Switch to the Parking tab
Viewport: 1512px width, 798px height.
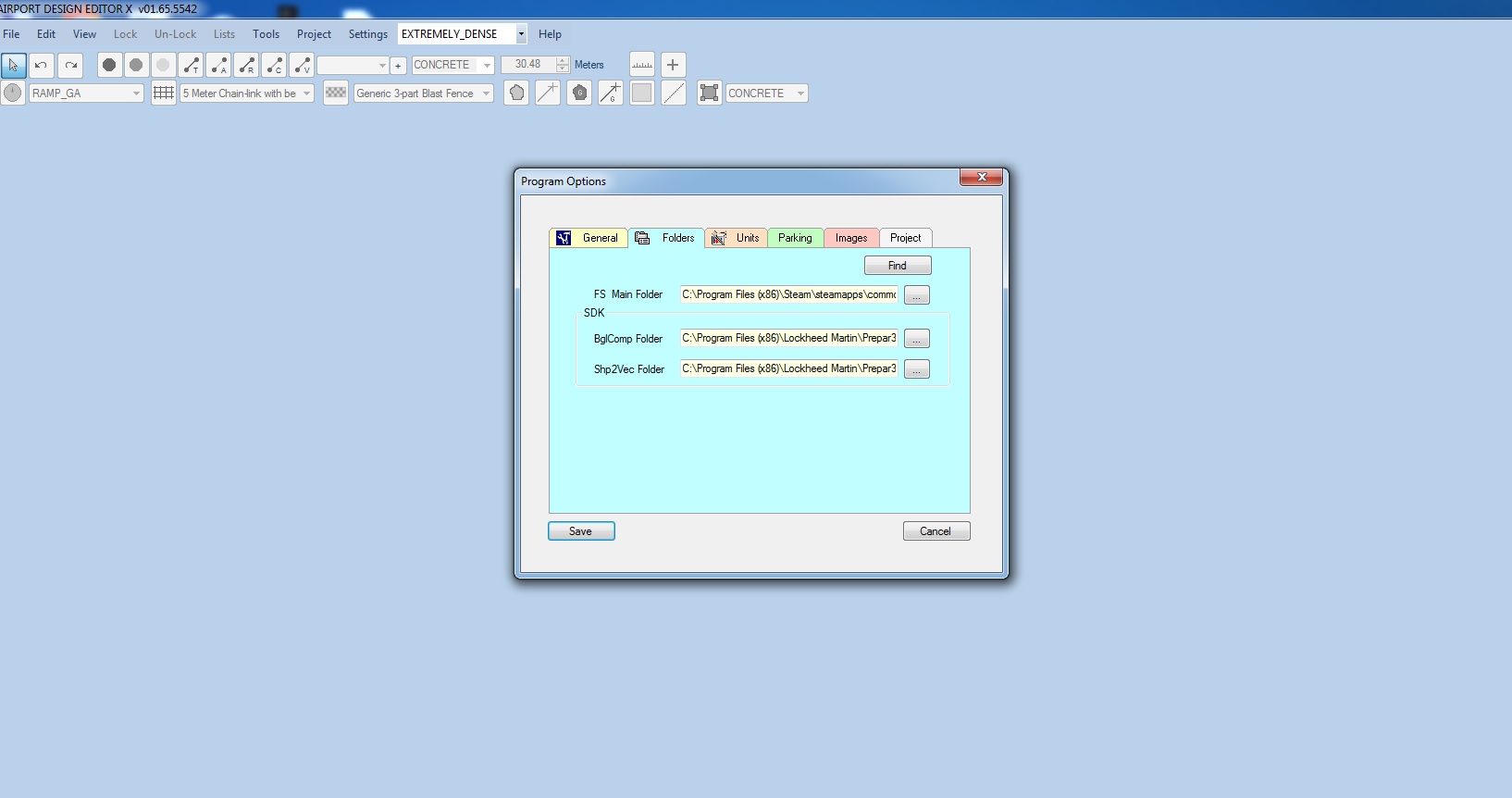[795, 238]
